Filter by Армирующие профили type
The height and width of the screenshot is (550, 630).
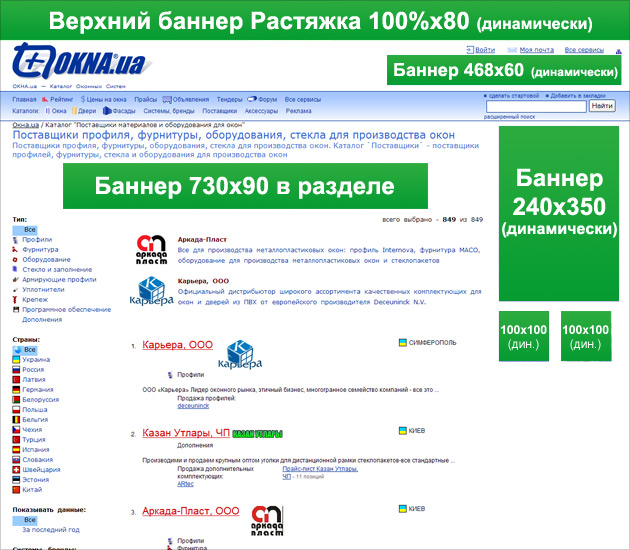tap(59, 280)
